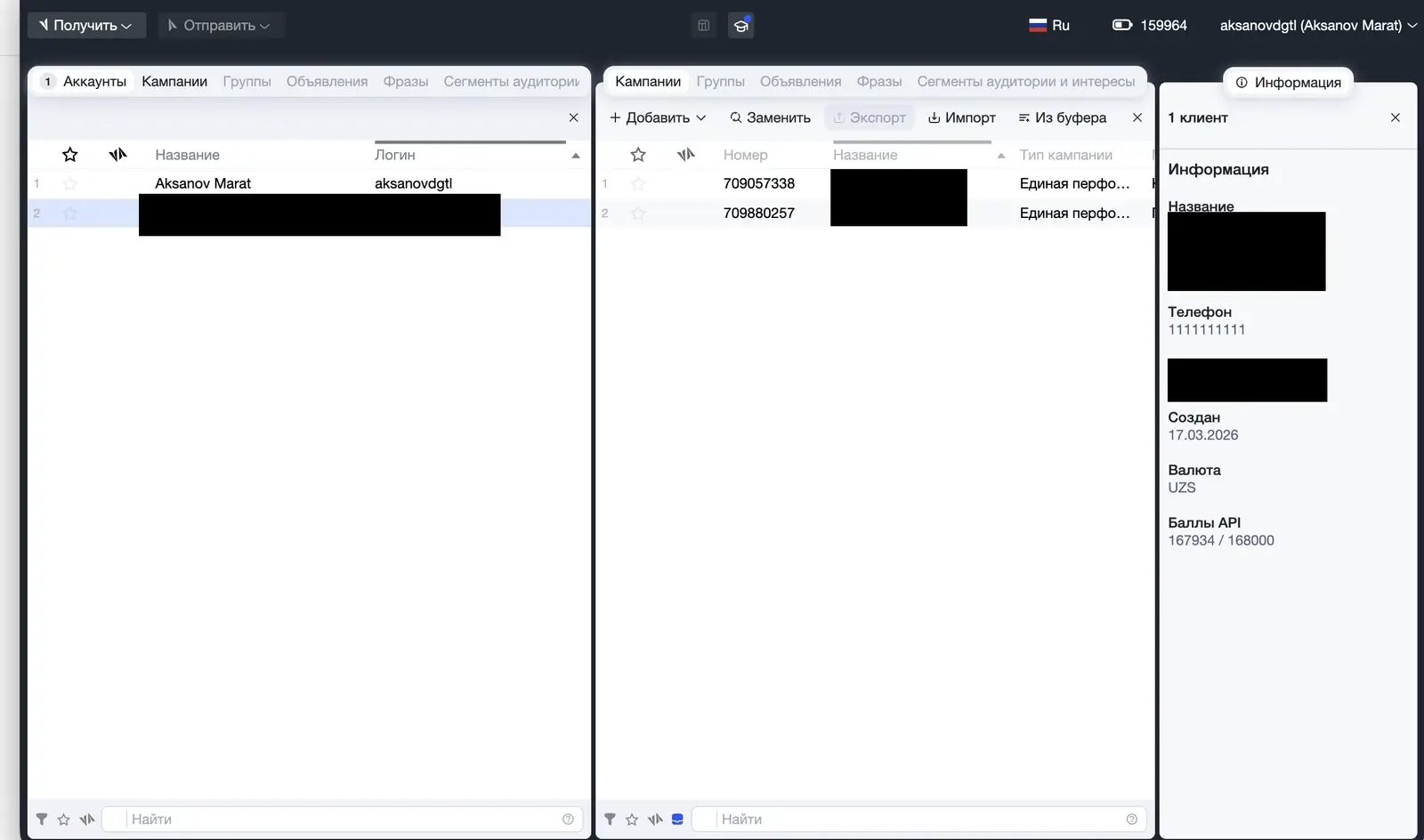The height and width of the screenshot is (840, 1424).
Task: Open Группы tab in middle panel
Action: [x=720, y=81]
